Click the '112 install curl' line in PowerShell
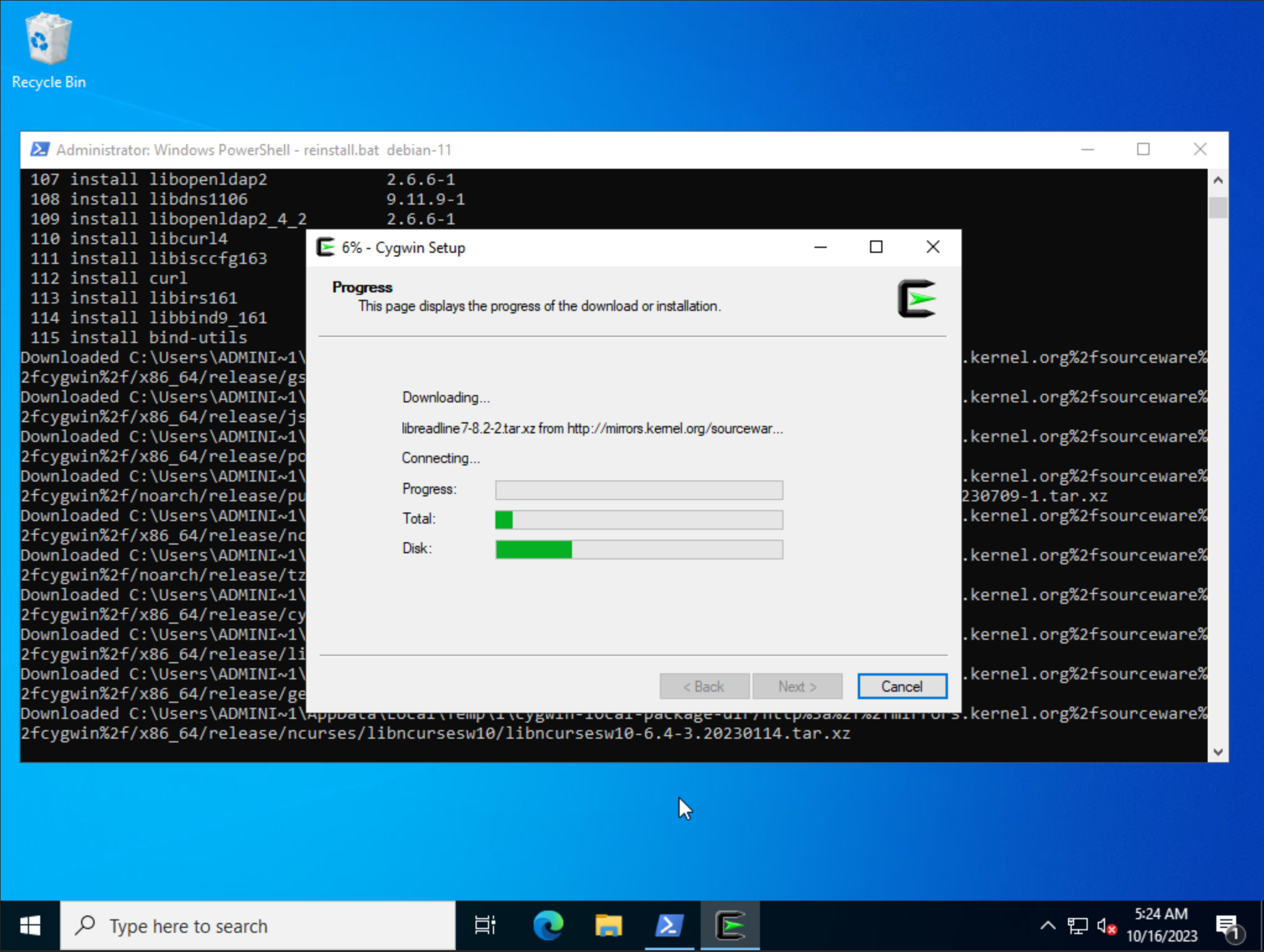 click(x=109, y=279)
